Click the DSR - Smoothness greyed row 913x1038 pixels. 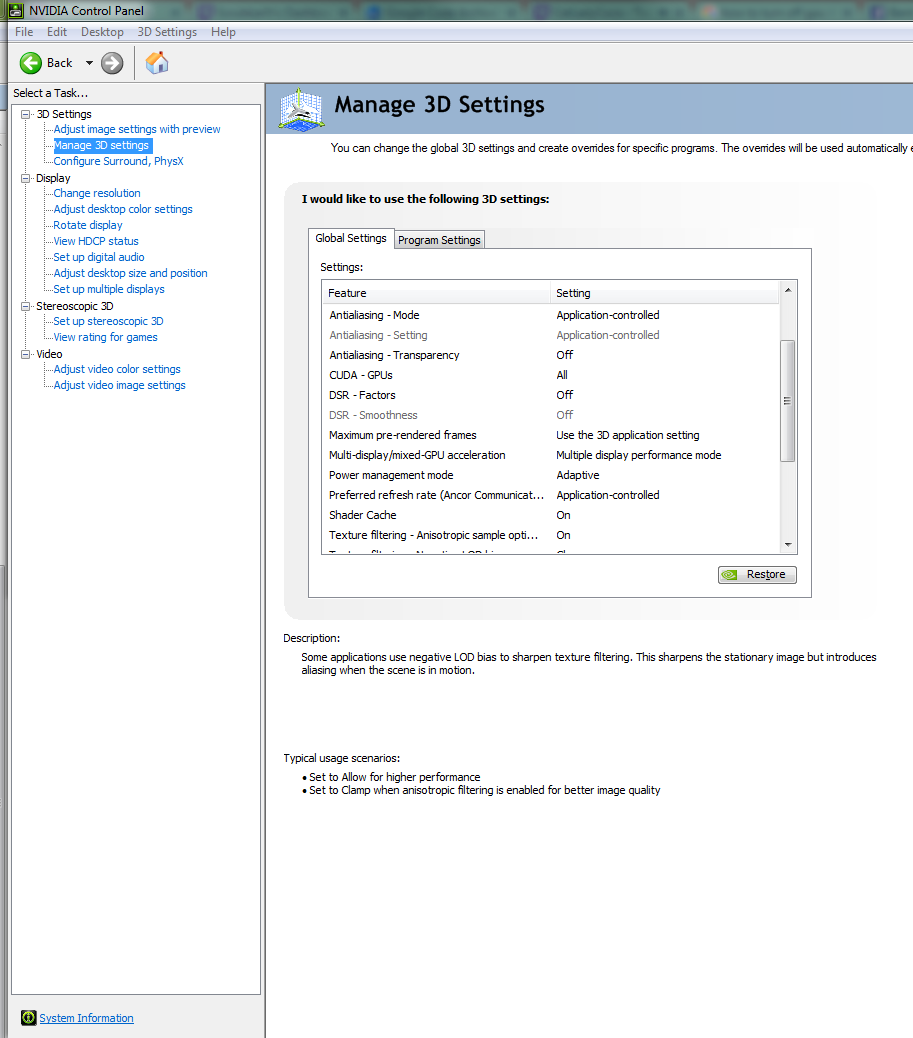[x=552, y=415]
